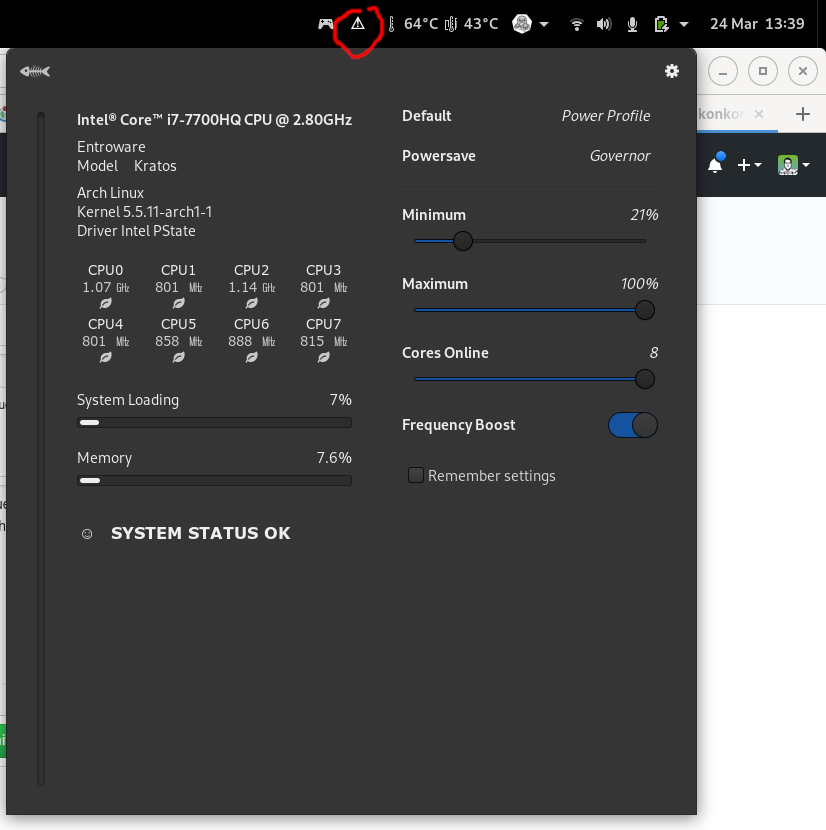Open the user avatar menu in browser
Viewport: 826px width, 830px height.
click(793, 165)
